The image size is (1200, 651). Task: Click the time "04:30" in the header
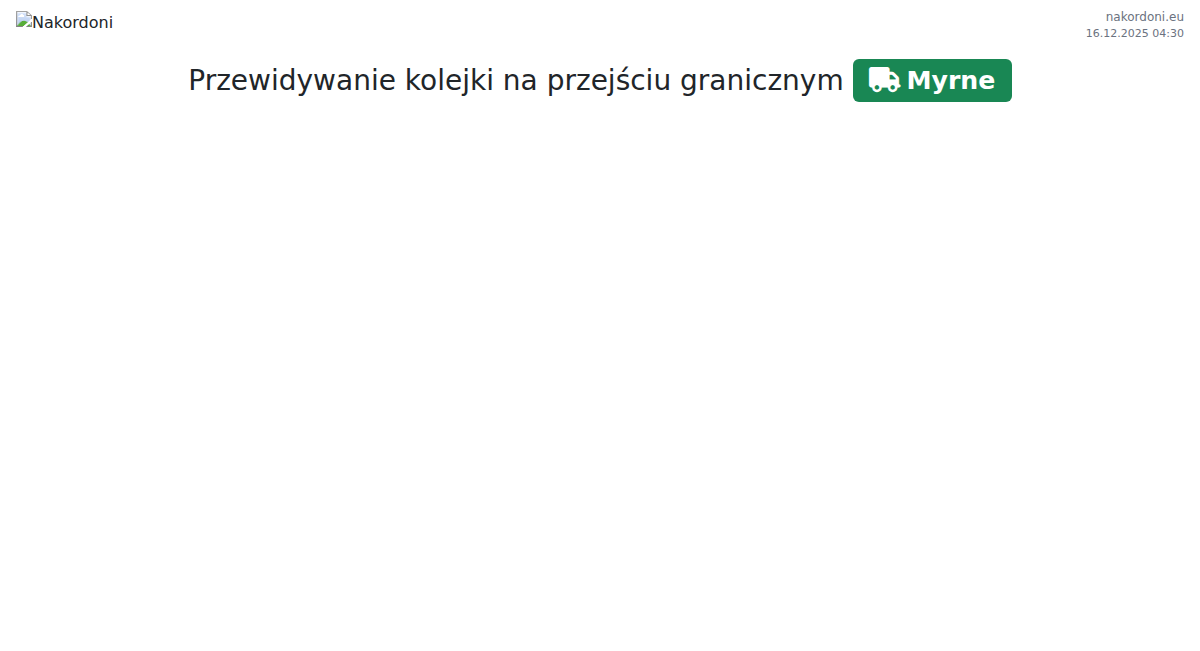pyautogui.click(x=1168, y=33)
